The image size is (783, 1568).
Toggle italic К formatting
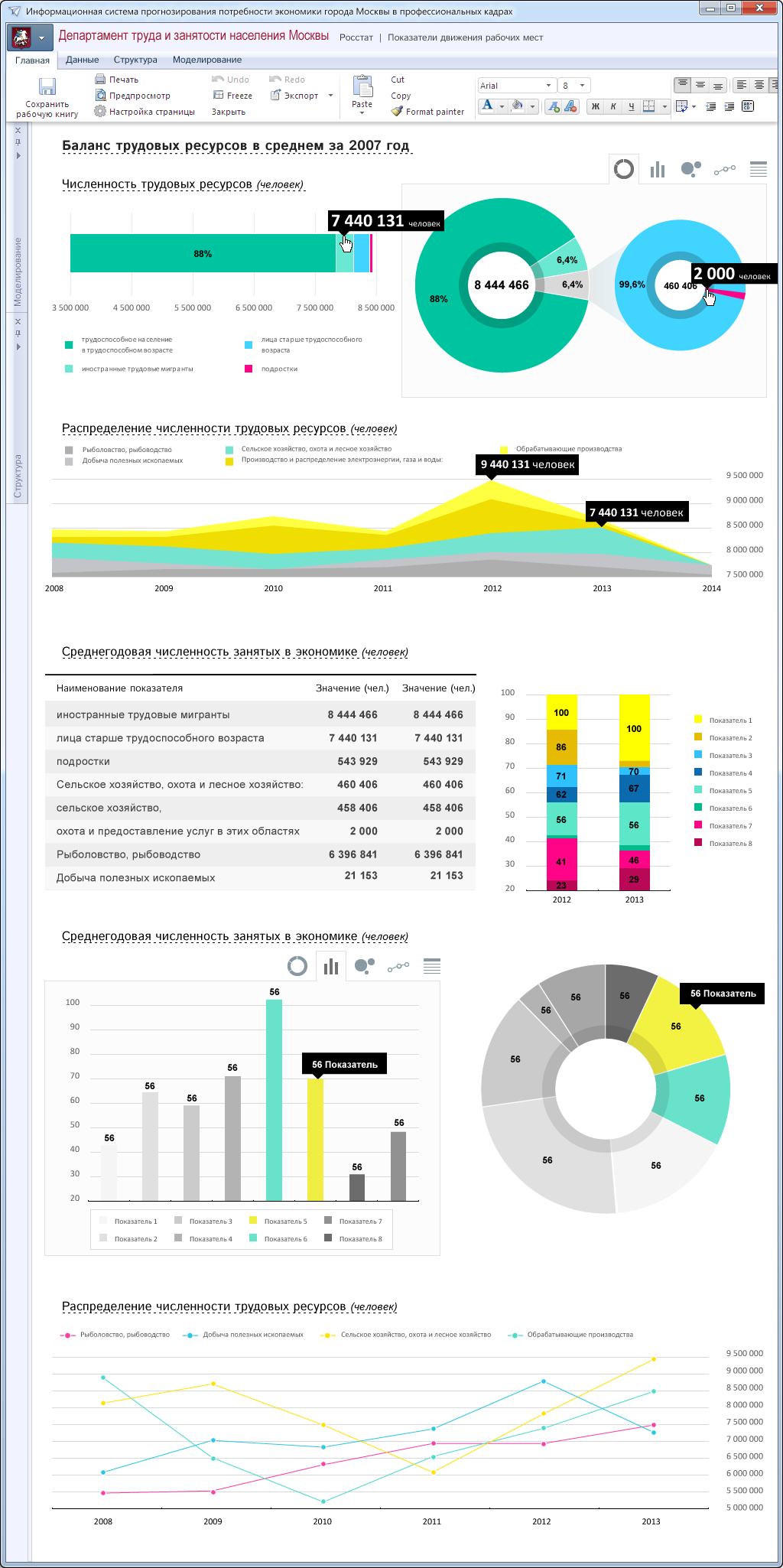point(613,106)
